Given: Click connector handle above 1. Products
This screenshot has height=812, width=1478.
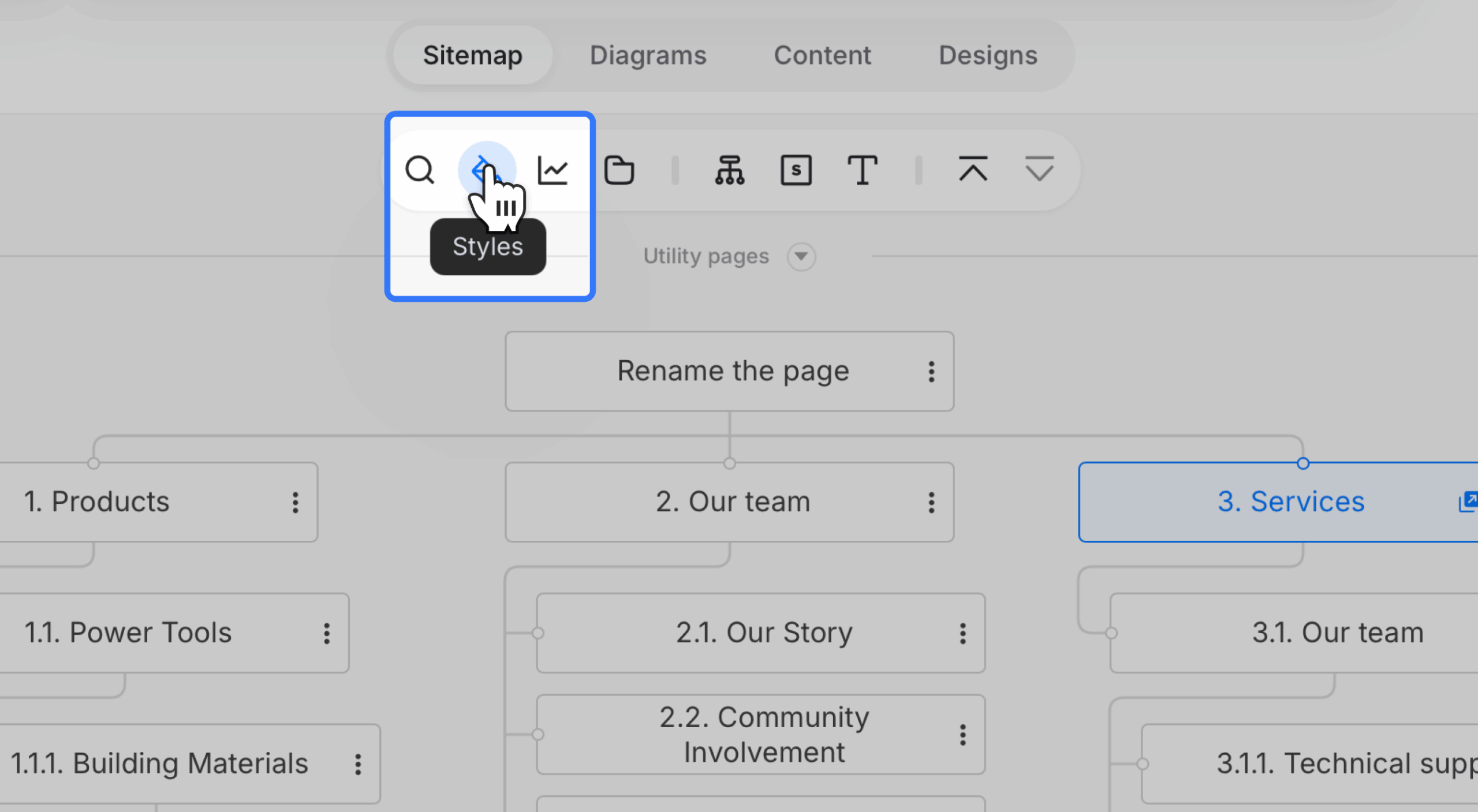Looking at the screenshot, I should click(x=94, y=463).
